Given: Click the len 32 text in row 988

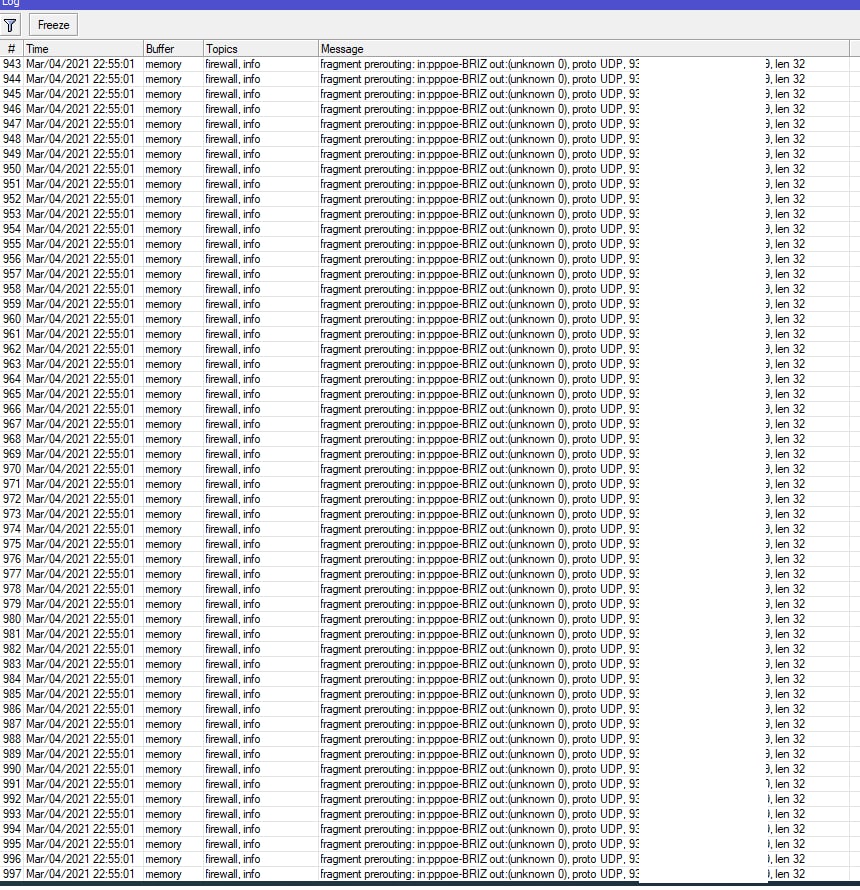Looking at the screenshot, I should point(790,739).
